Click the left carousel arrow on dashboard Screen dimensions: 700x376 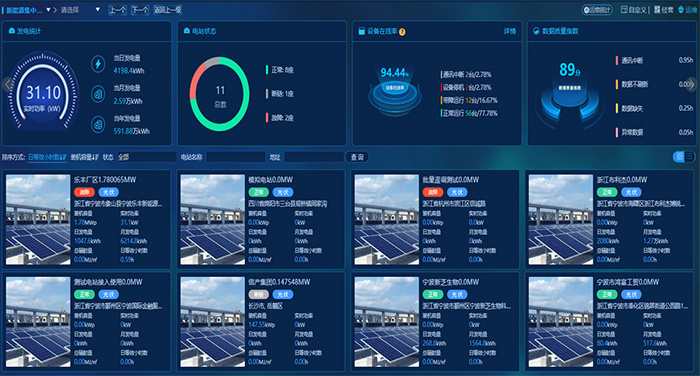pyautogui.click(x=7, y=84)
